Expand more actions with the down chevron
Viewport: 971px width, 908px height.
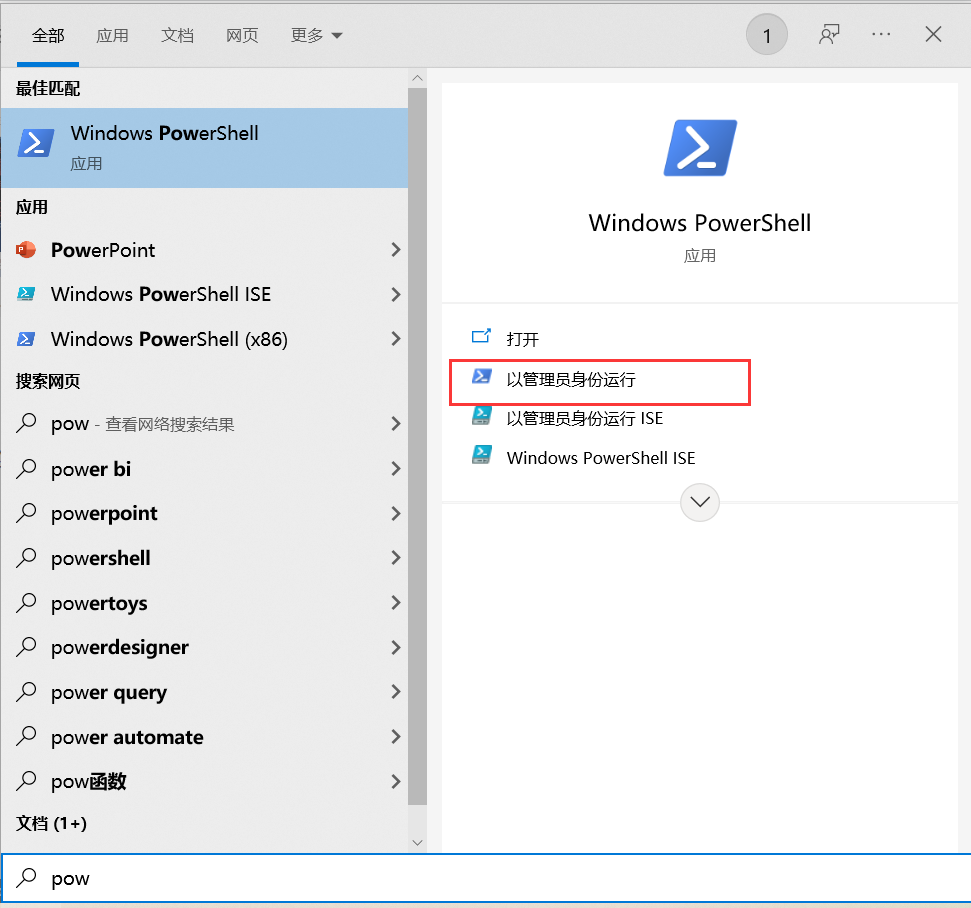700,502
